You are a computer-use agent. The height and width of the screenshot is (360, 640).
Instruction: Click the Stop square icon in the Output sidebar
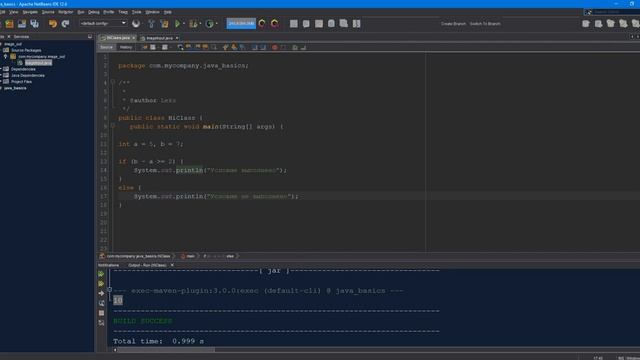coord(101,313)
